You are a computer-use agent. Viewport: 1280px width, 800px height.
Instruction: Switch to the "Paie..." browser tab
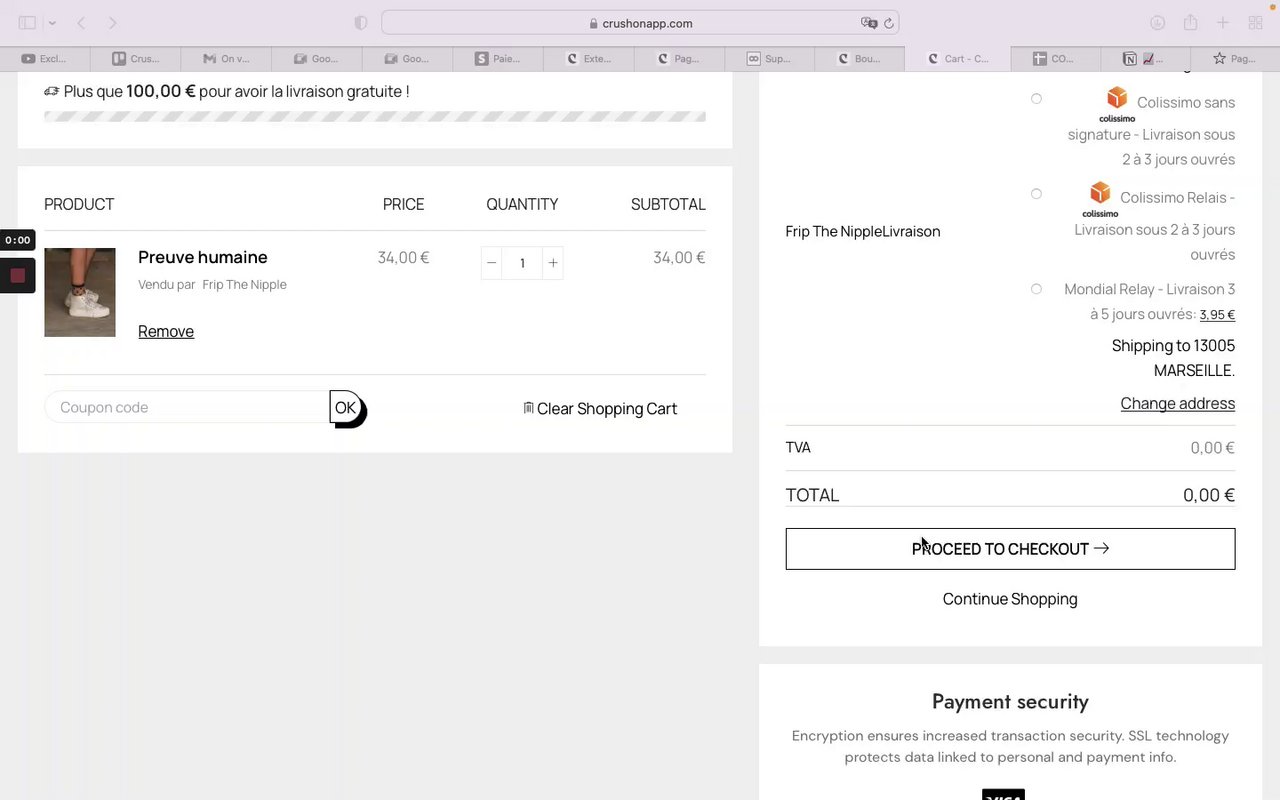[498, 59]
